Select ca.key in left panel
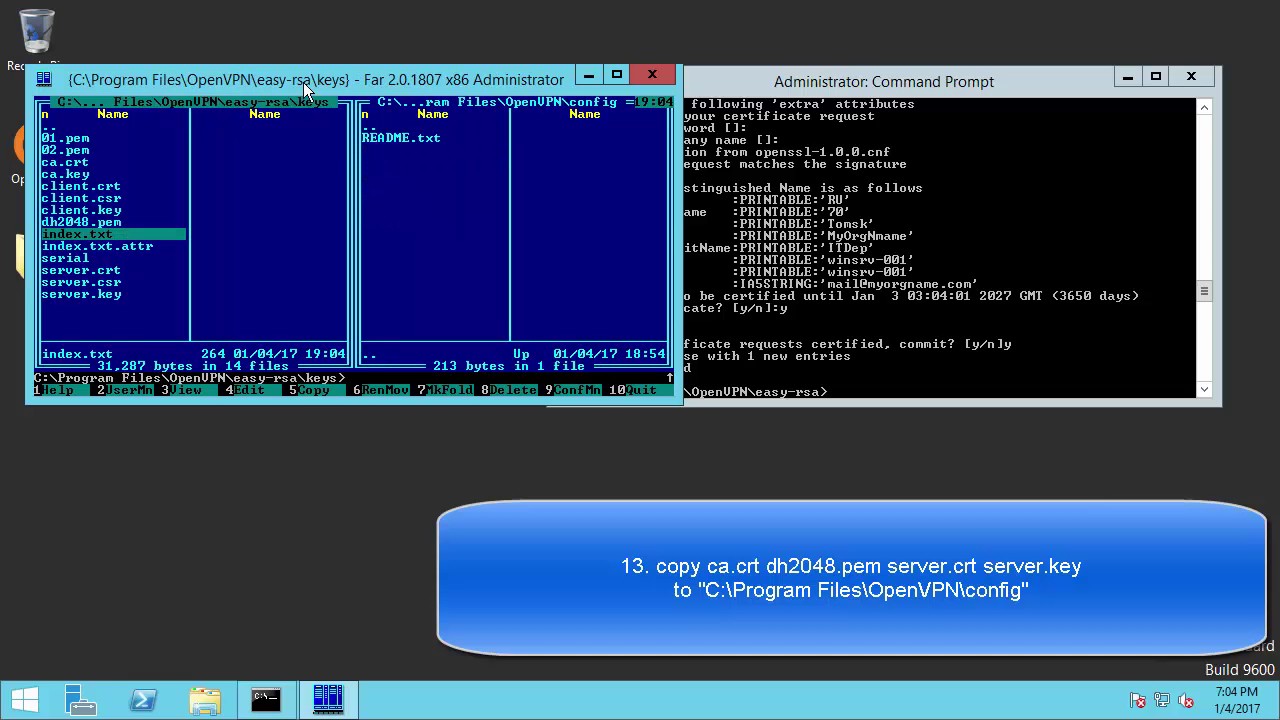Screen dimensions: 1280x720 (x=65, y=174)
